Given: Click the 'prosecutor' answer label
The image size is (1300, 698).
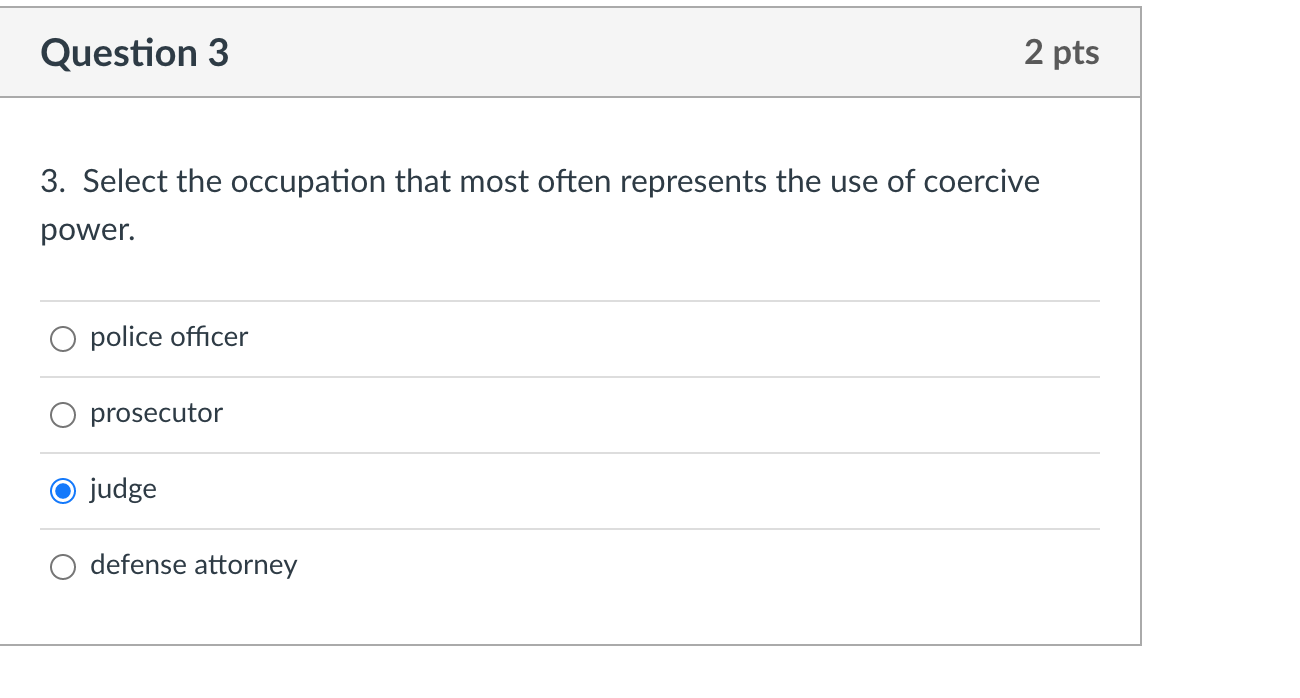Looking at the screenshot, I should tap(156, 413).
